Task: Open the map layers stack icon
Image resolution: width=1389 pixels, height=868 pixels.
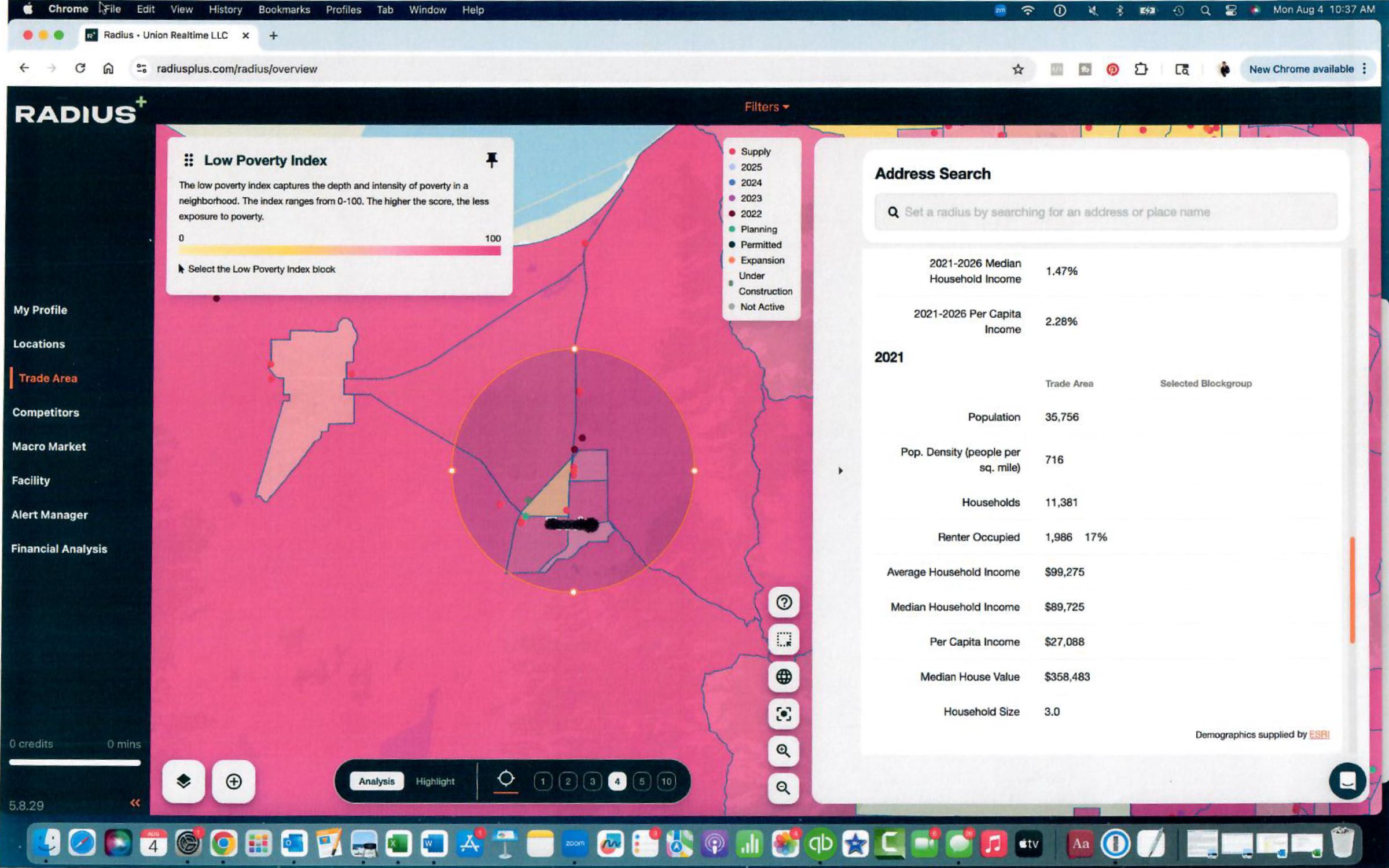Action: pyautogui.click(x=183, y=782)
